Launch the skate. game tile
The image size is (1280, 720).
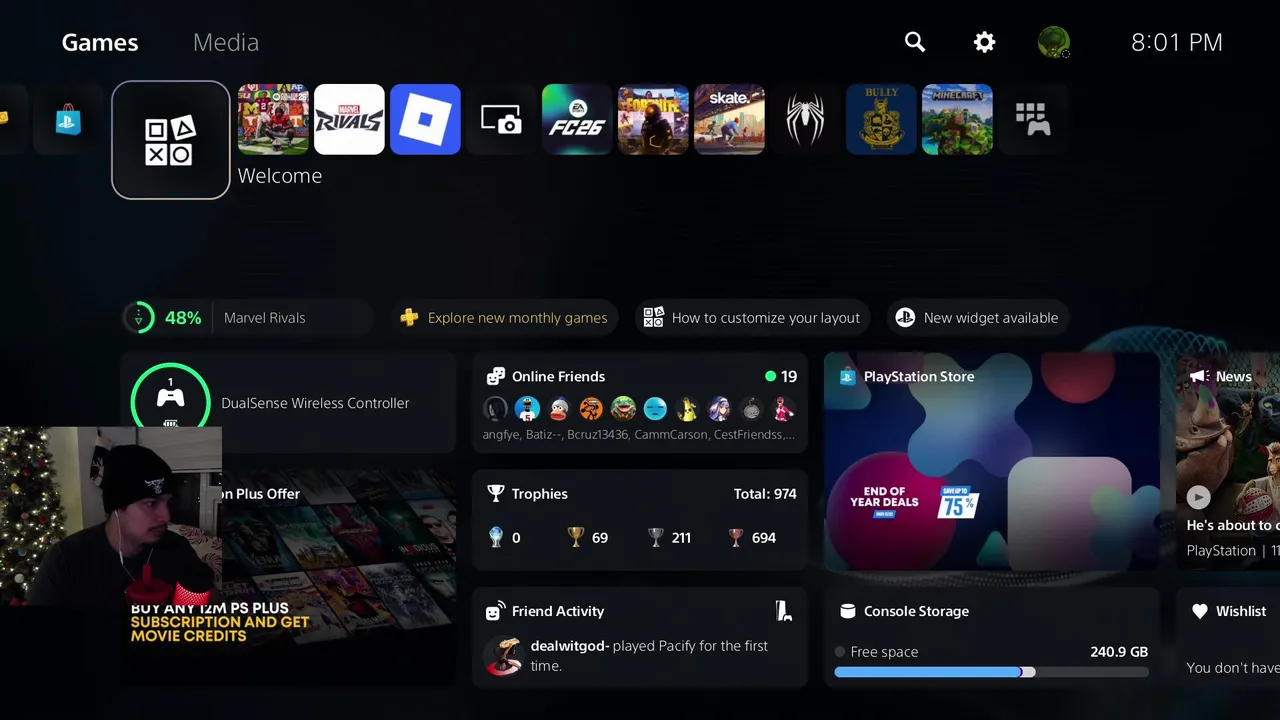tap(729, 119)
